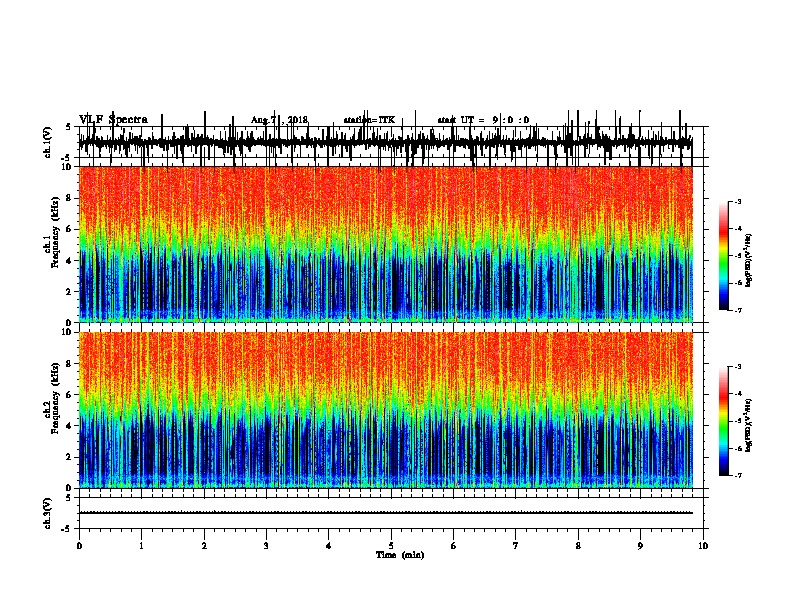Click the time axis tick label 3
Screen dimensions: 792x612
click(266, 546)
